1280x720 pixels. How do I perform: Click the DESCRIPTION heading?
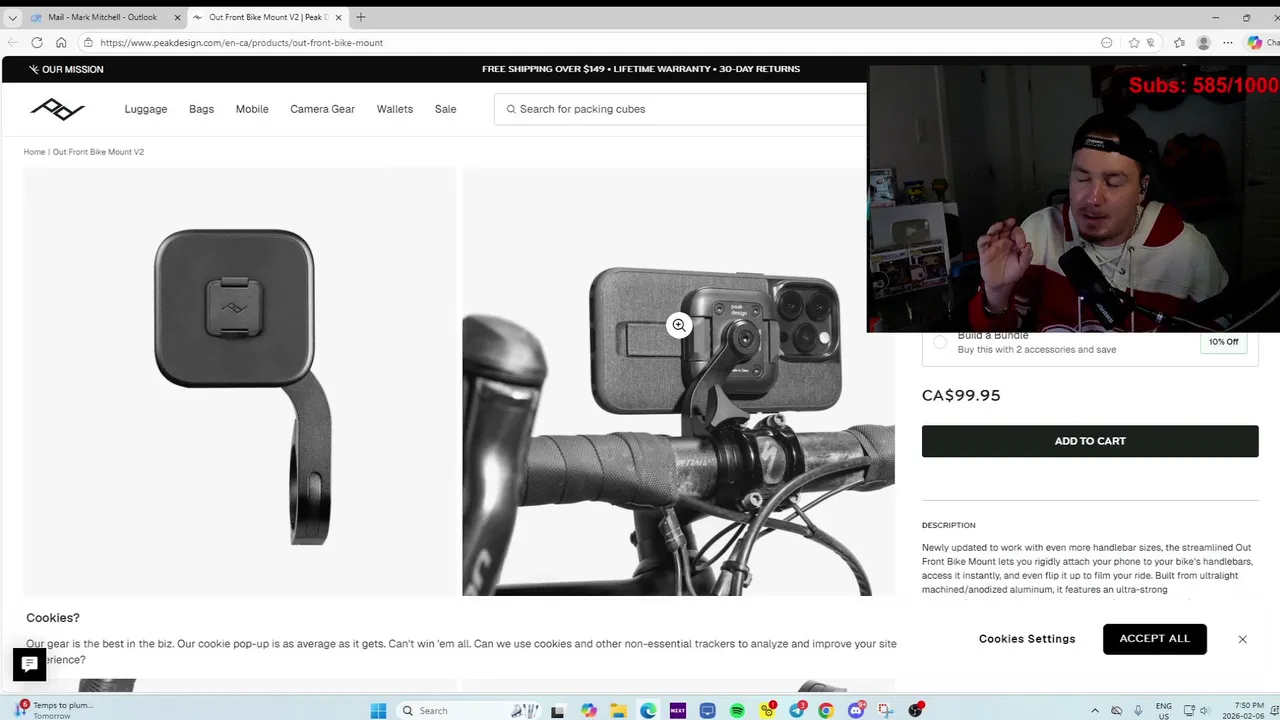point(948,525)
